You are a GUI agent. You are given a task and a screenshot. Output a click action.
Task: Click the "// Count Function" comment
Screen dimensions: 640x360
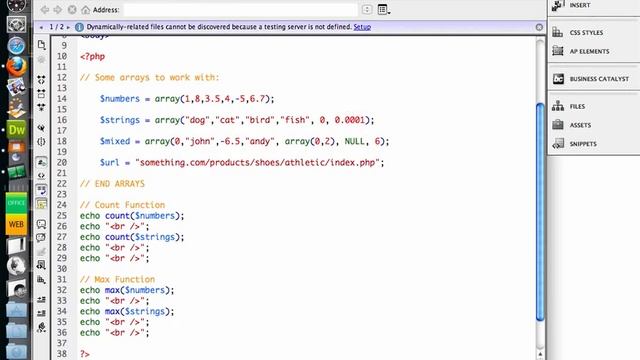pos(122,205)
